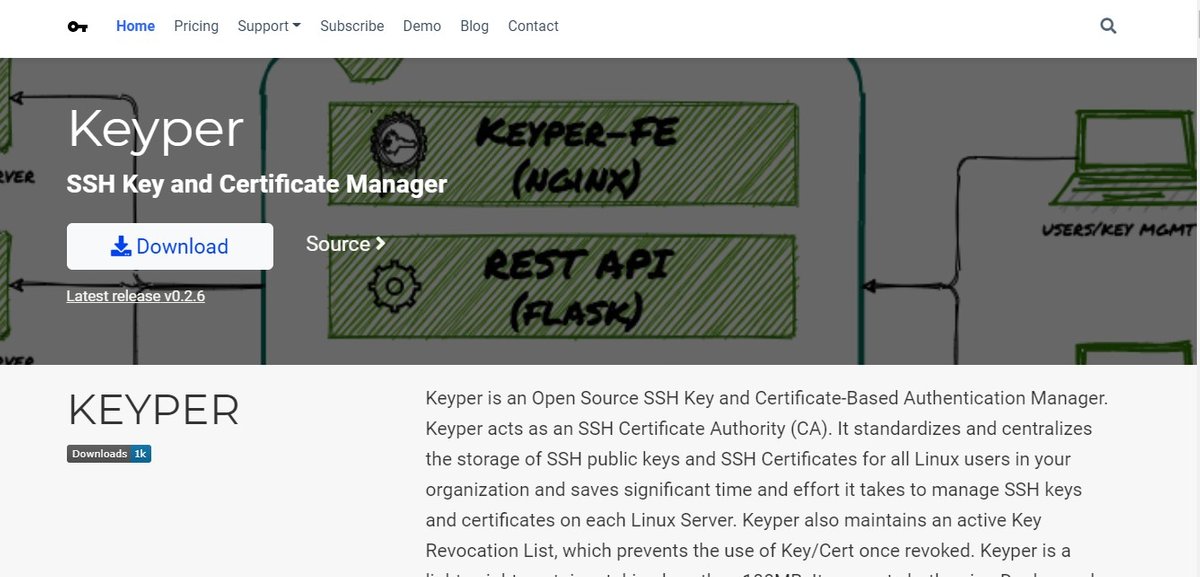Open the search icon
This screenshot has width=1200, height=577.
[x=1108, y=26]
